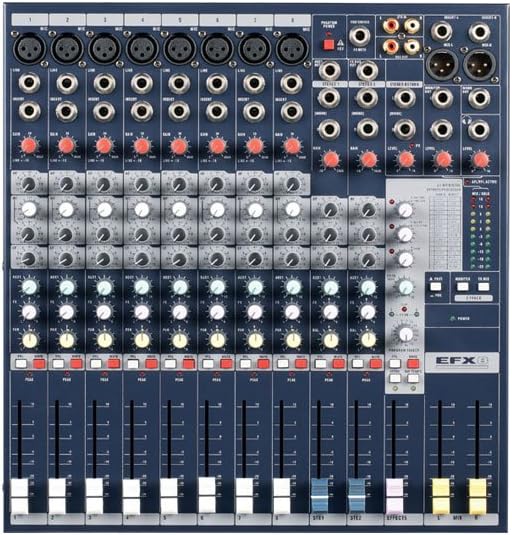Image resolution: width=512 pixels, height=535 pixels.
Task: Click the yellow MIX R master fader
Action: [478, 496]
